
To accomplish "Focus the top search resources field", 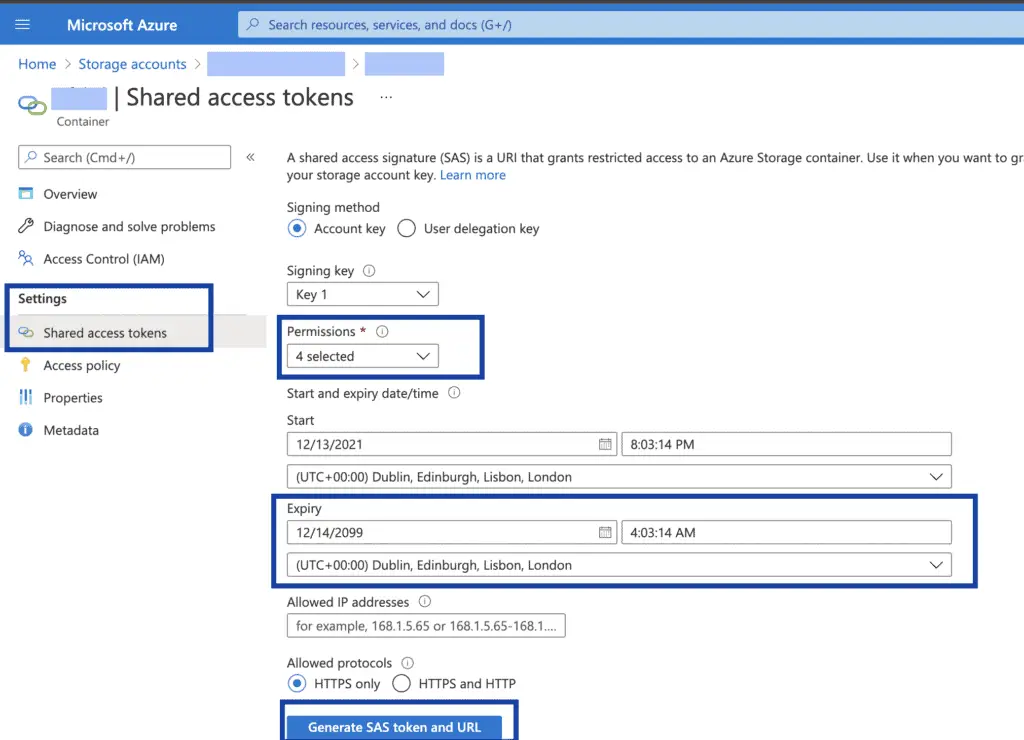I will 631,25.
